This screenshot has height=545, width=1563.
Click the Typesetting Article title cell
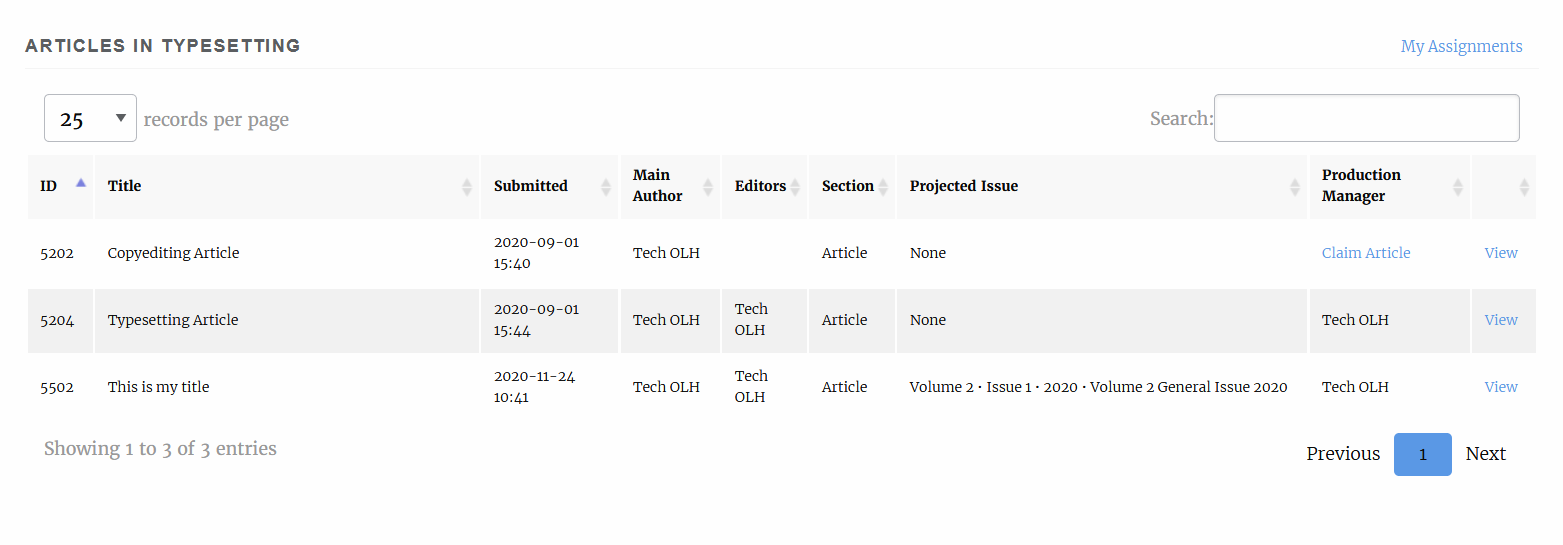tap(173, 320)
